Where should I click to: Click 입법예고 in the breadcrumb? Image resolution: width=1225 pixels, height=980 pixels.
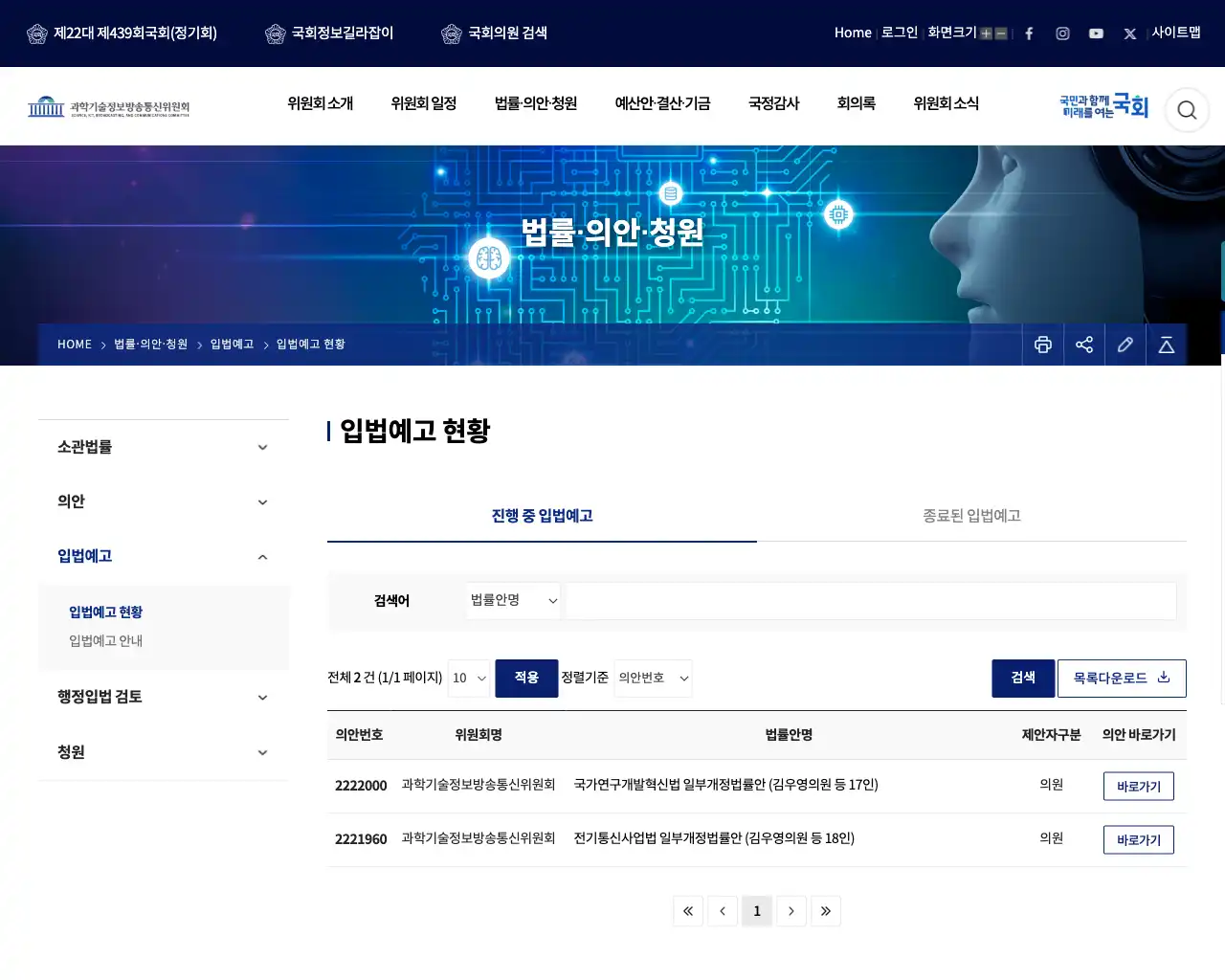(x=232, y=345)
